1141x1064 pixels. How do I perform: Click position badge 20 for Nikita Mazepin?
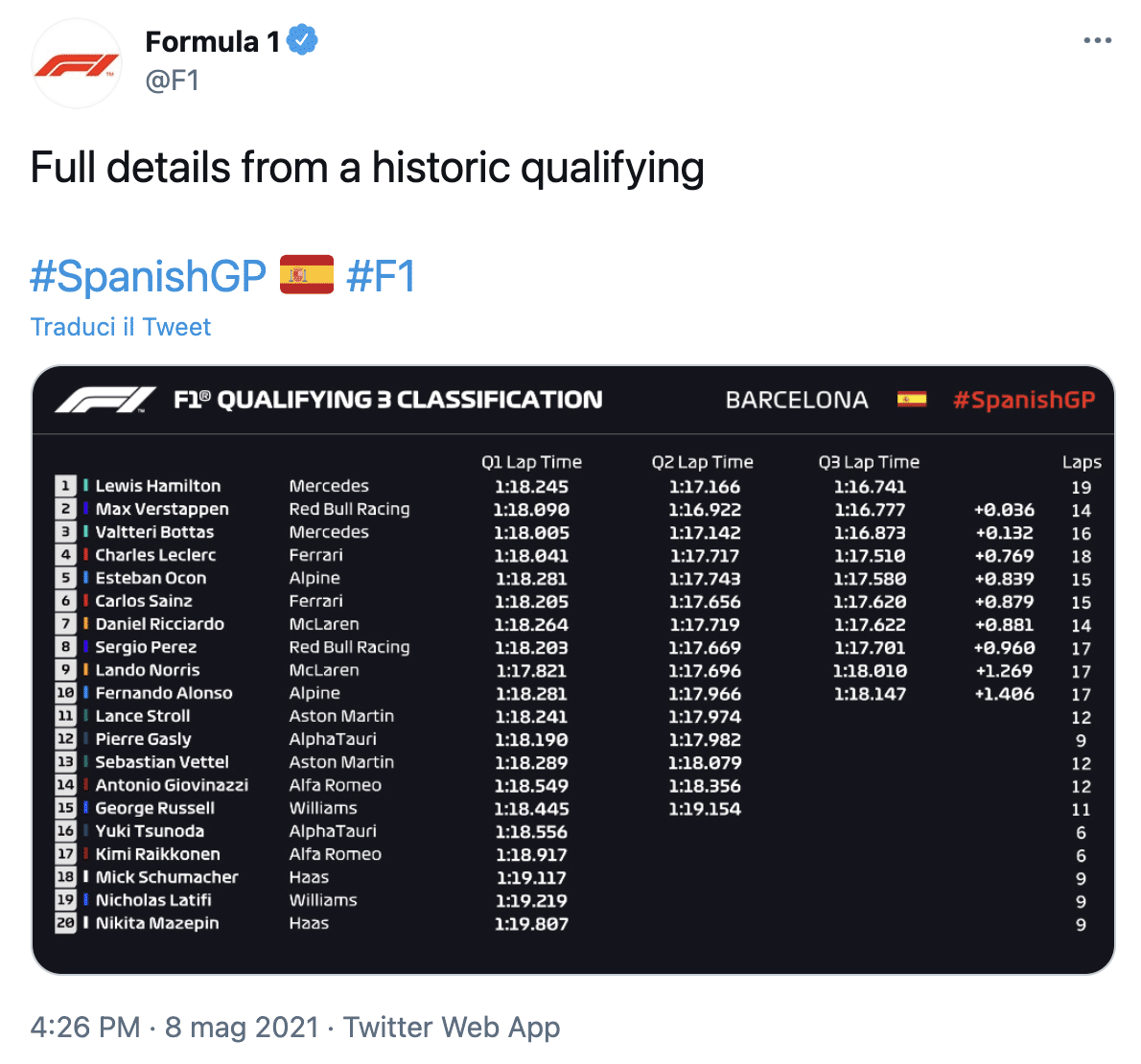[x=65, y=923]
